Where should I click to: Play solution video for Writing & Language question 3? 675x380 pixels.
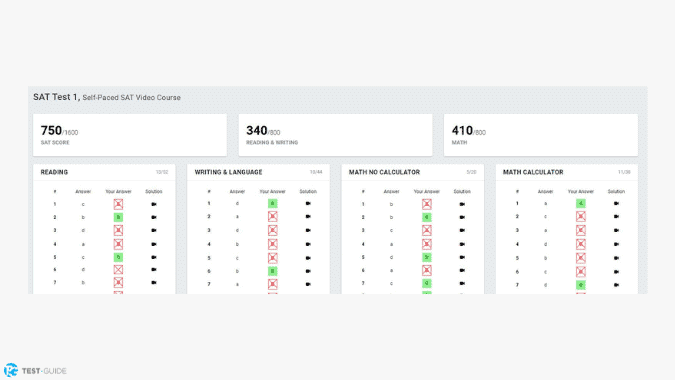(x=308, y=230)
